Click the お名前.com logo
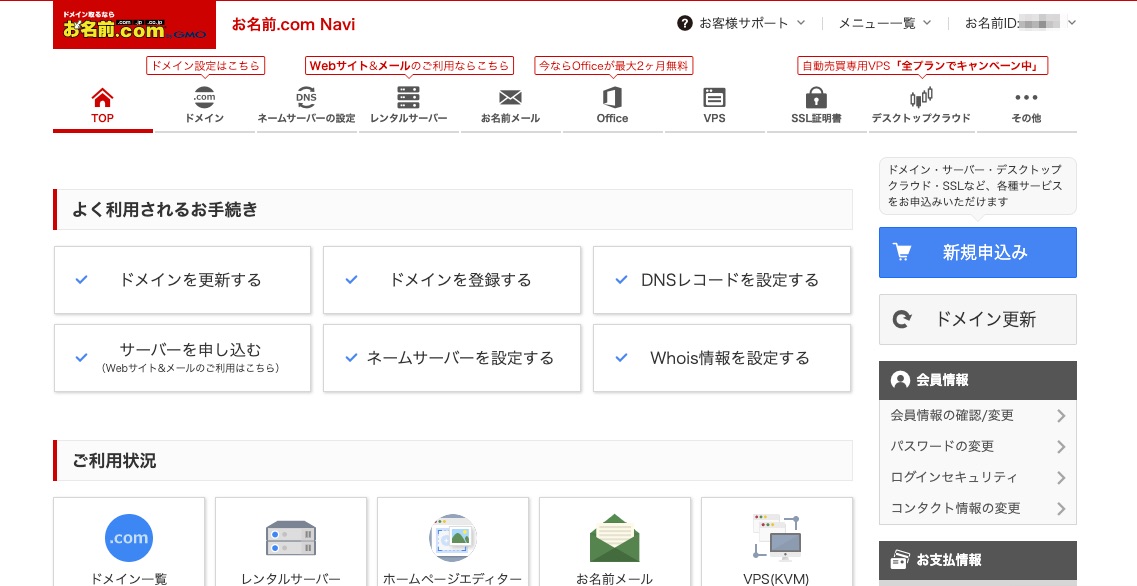The height and width of the screenshot is (586, 1137). click(134, 25)
